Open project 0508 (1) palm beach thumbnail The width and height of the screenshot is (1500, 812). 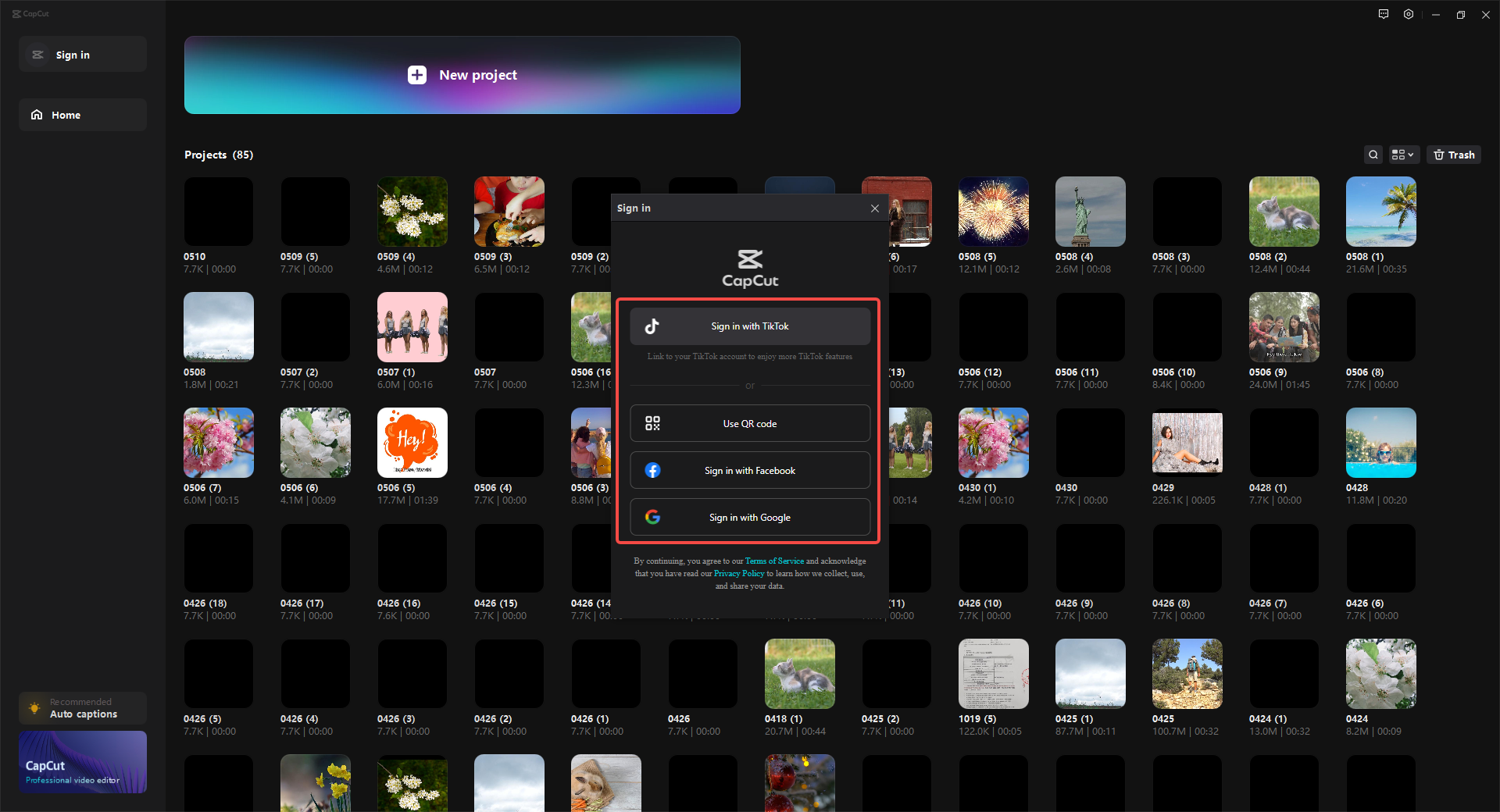1381,212
